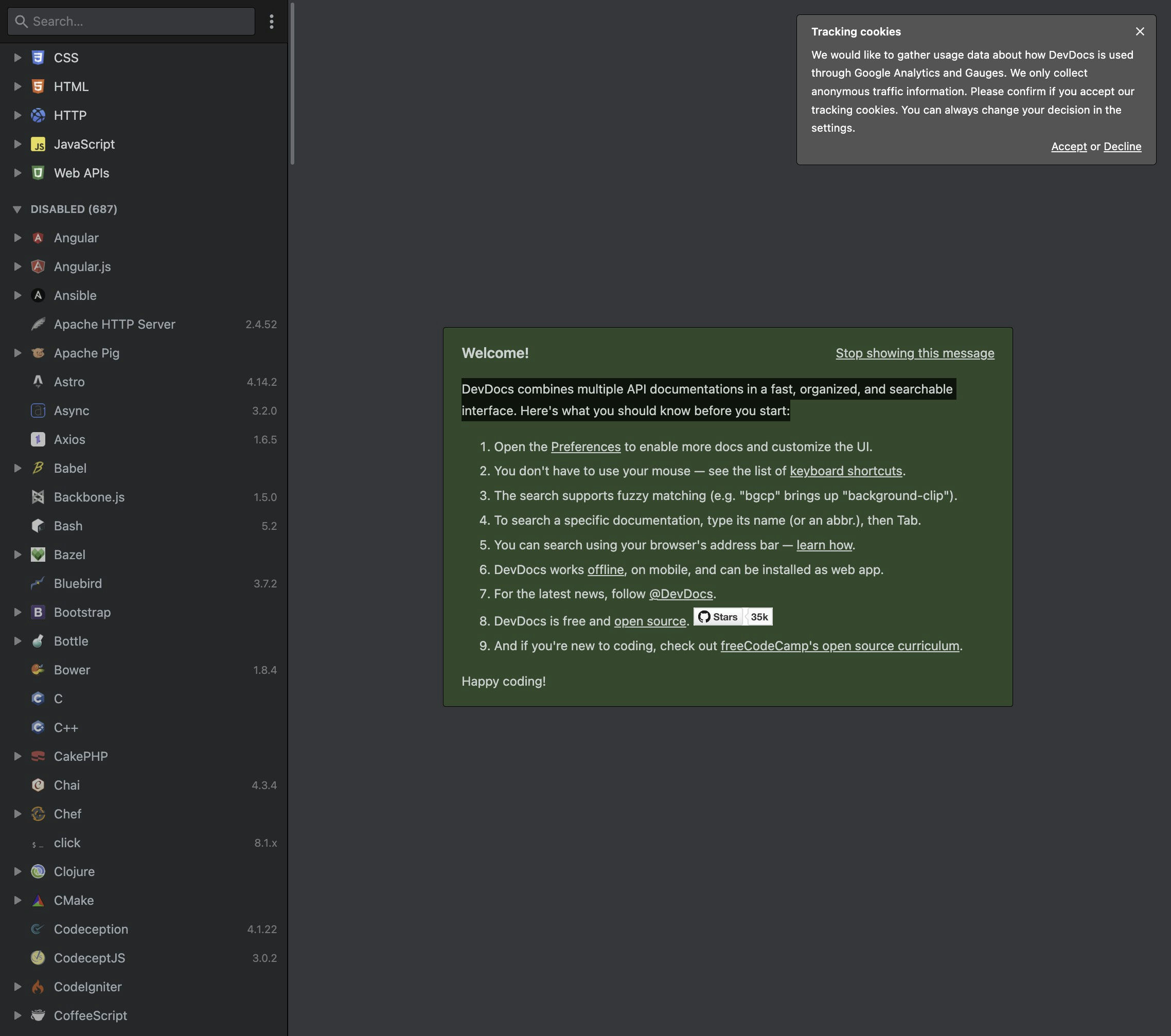Expand the Clojure versions list

pyautogui.click(x=18, y=871)
